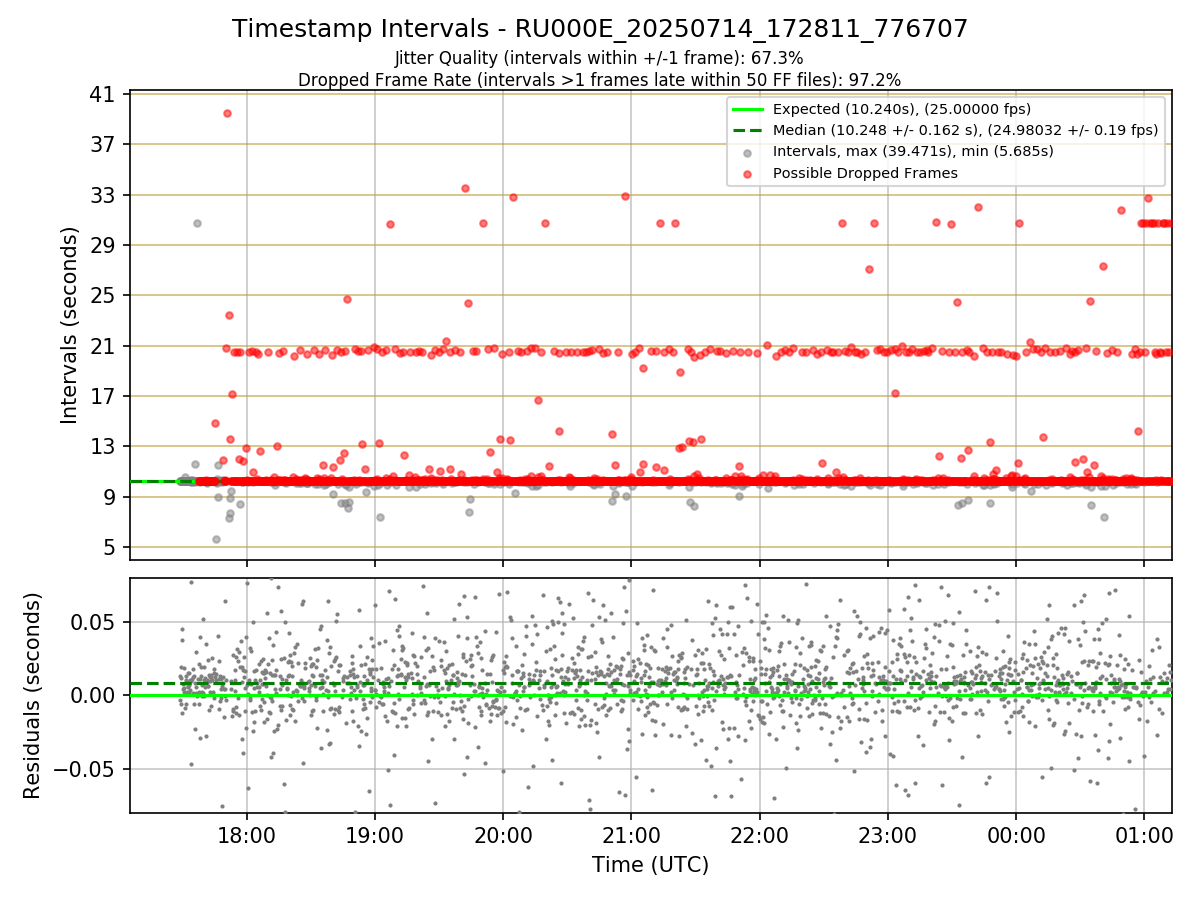1200x900 pixels.
Task: Click the 00:00 x-axis tick label
Action: pos(1015,835)
